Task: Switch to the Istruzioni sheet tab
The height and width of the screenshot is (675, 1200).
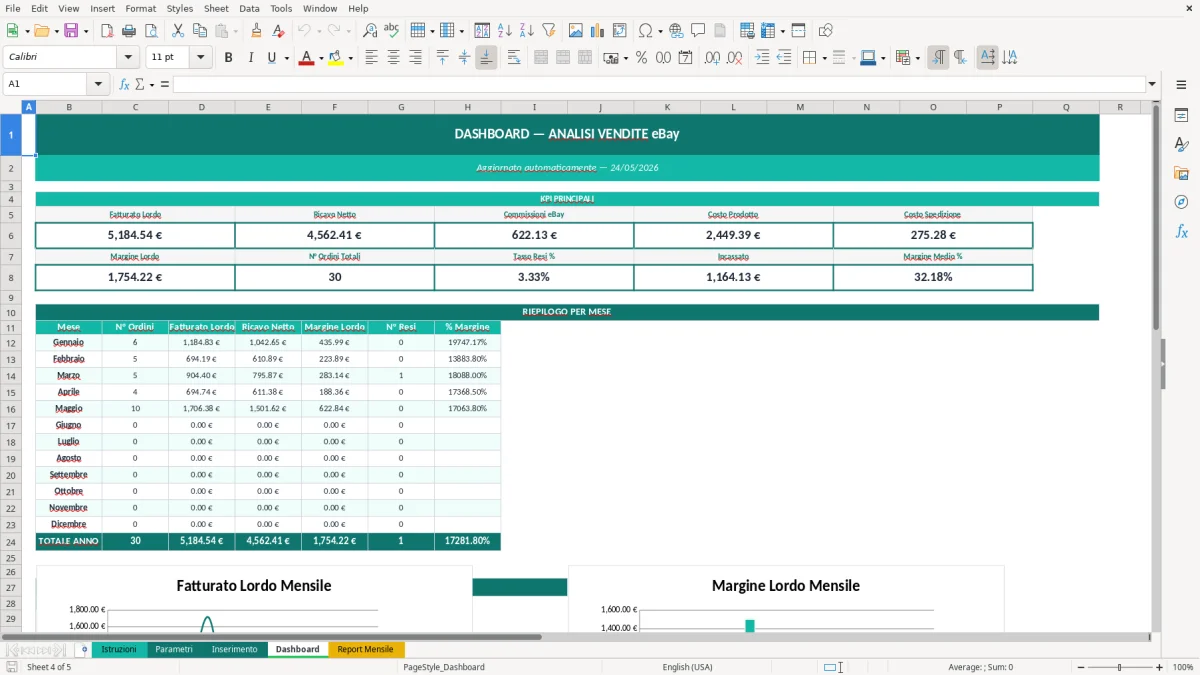Action: (x=119, y=649)
